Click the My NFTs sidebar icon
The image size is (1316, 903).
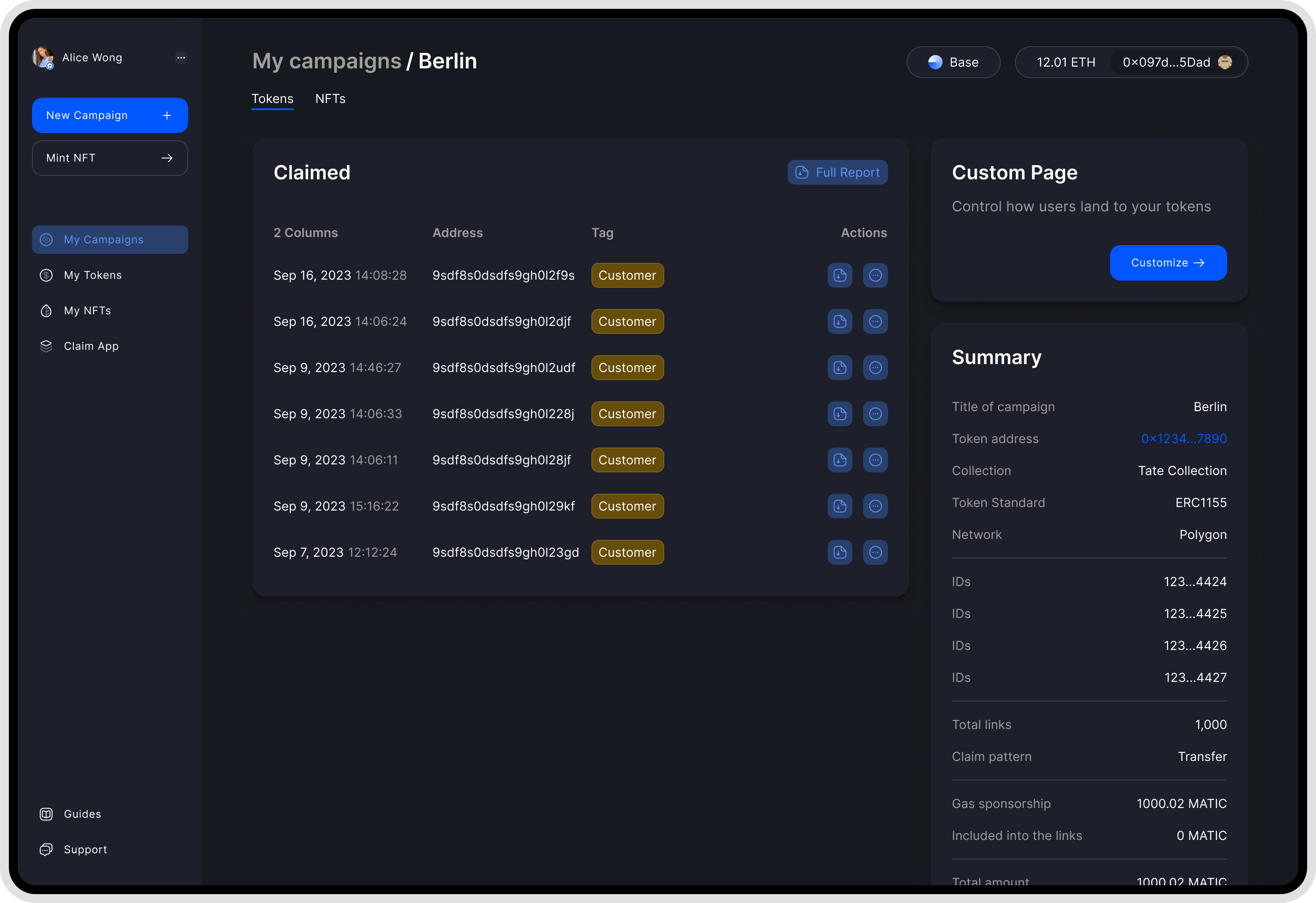click(x=47, y=311)
